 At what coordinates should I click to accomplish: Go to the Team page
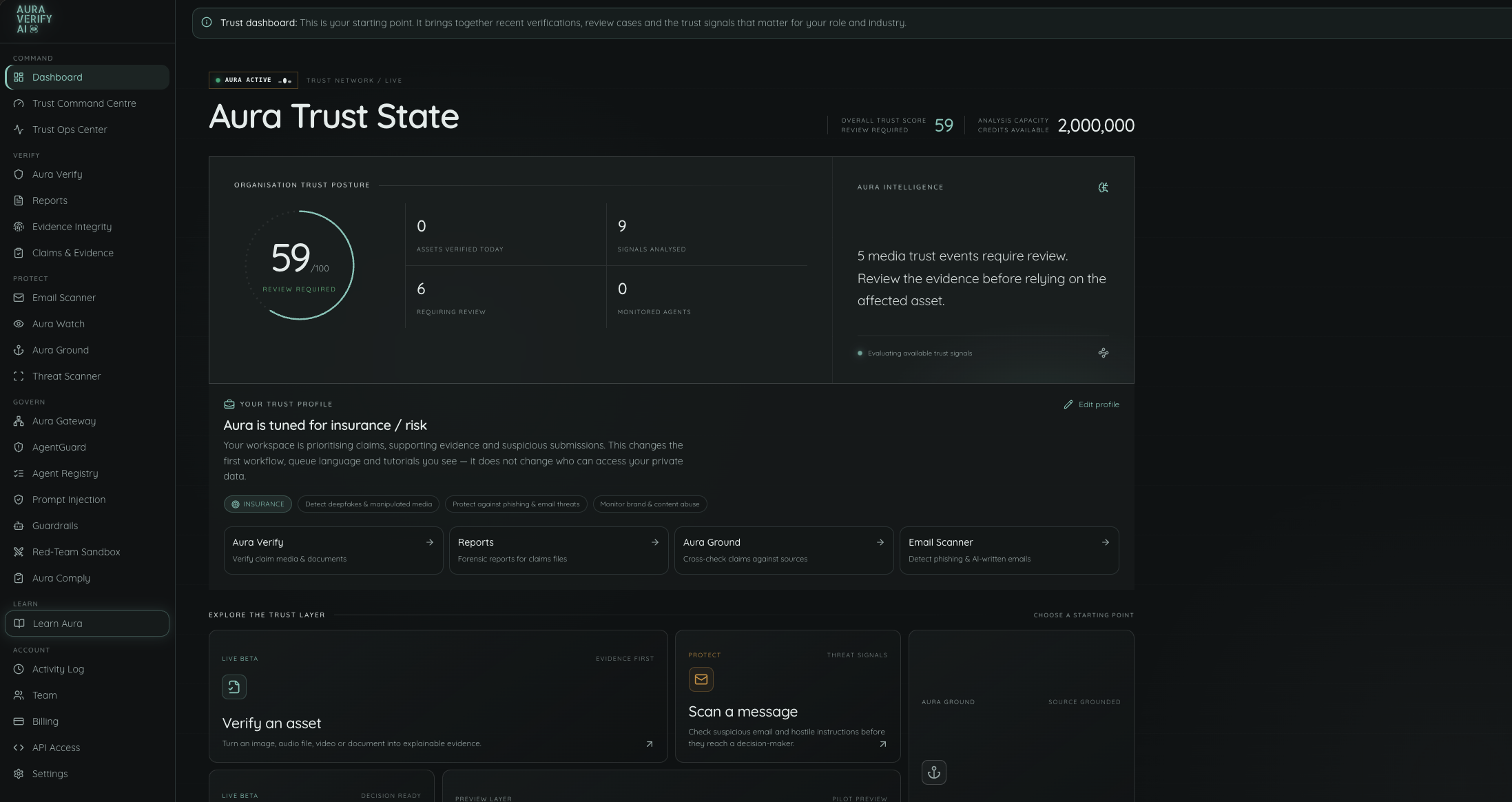pyautogui.click(x=87, y=695)
